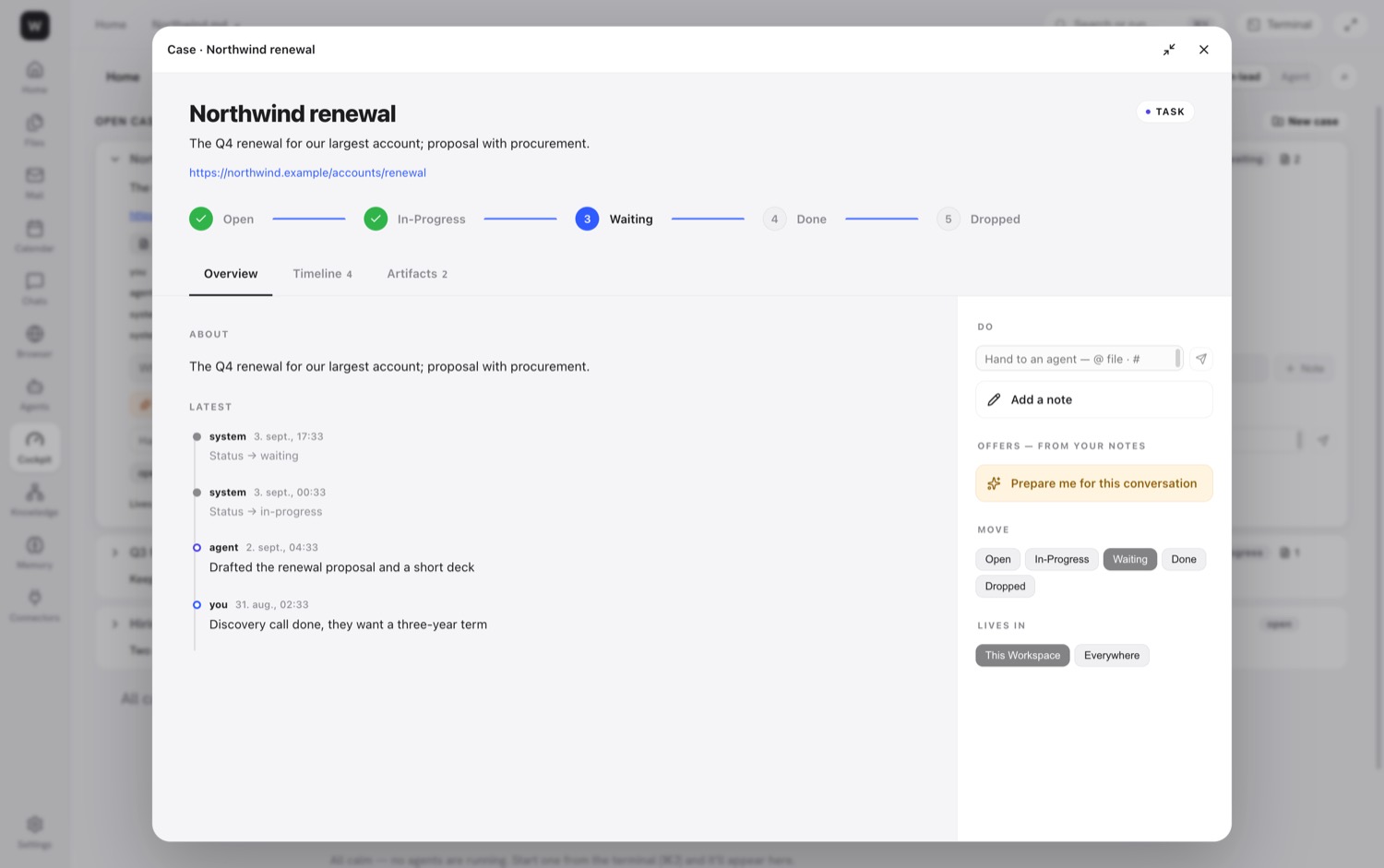Switch to the Artifacts tab
Viewport: 1384px width, 868px height.
coord(417,274)
